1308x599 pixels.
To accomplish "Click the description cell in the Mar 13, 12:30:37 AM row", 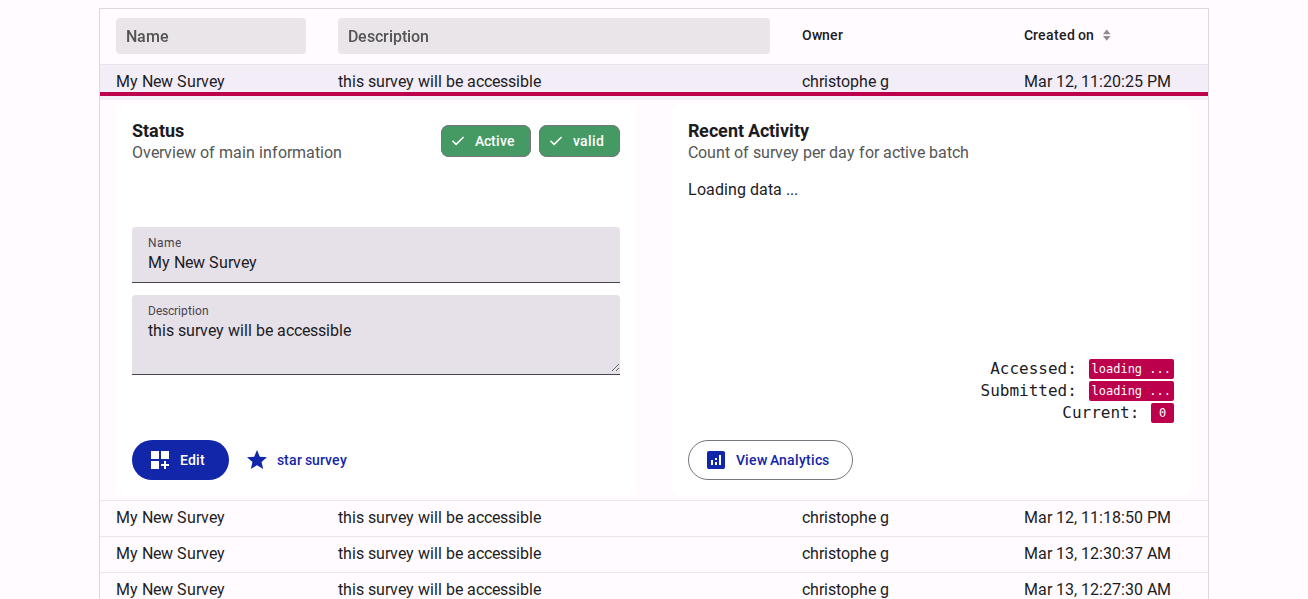I will [x=439, y=554].
